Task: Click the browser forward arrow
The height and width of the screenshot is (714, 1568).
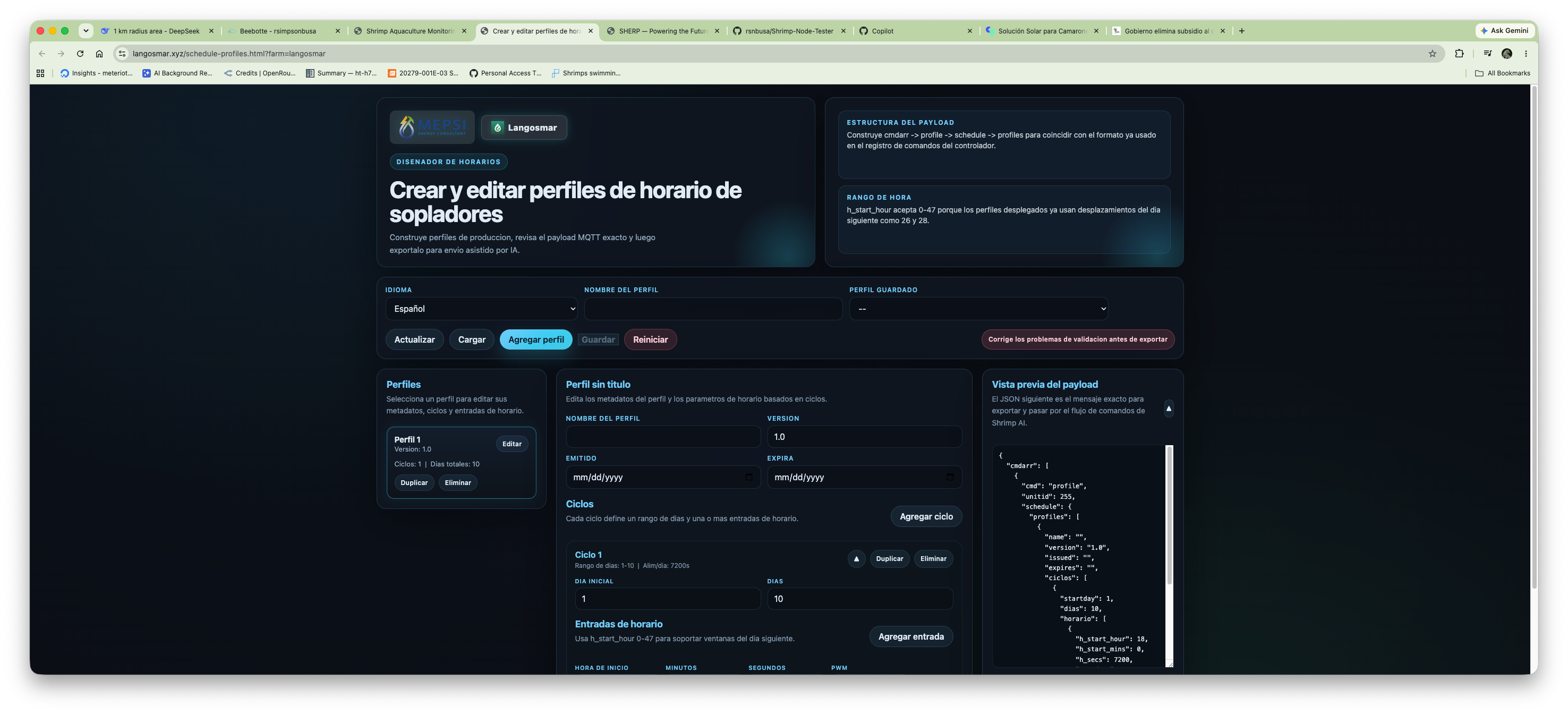Action: [61, 54]
